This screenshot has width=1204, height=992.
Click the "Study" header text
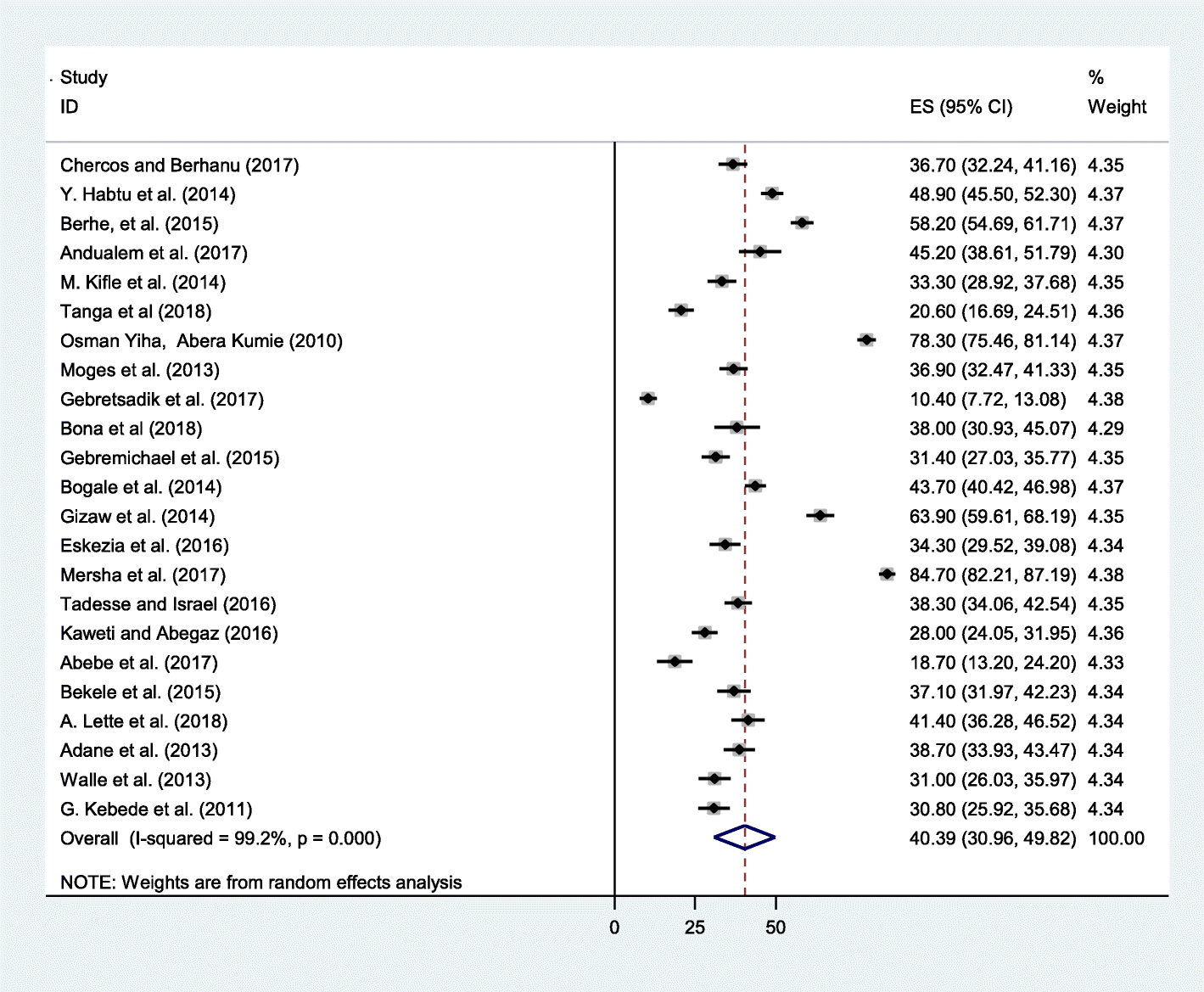pos(84,78)
